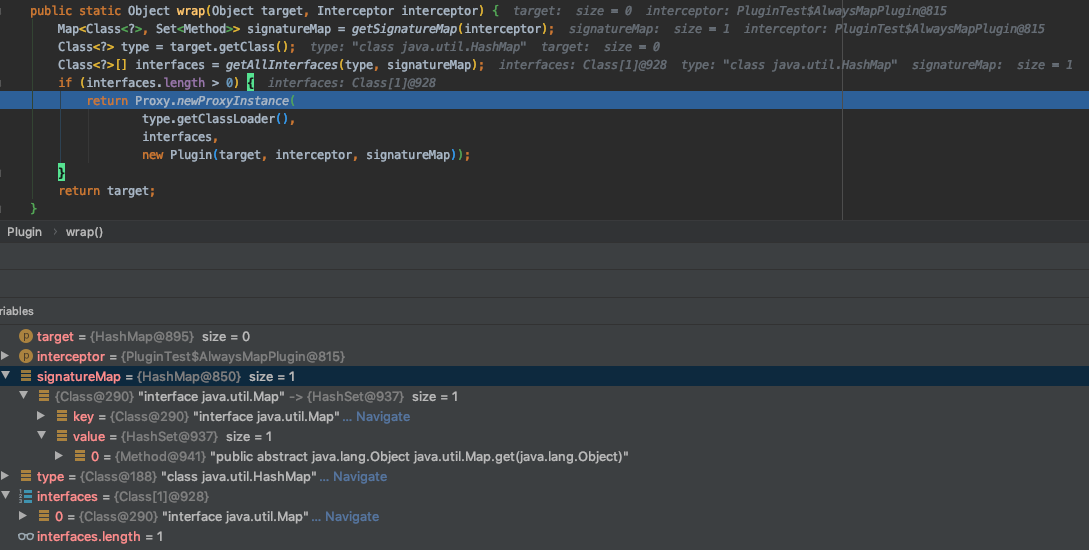Viewport: 1089px width, 550px height.
Task: Expand the type variable node
Action: (5, 476)
